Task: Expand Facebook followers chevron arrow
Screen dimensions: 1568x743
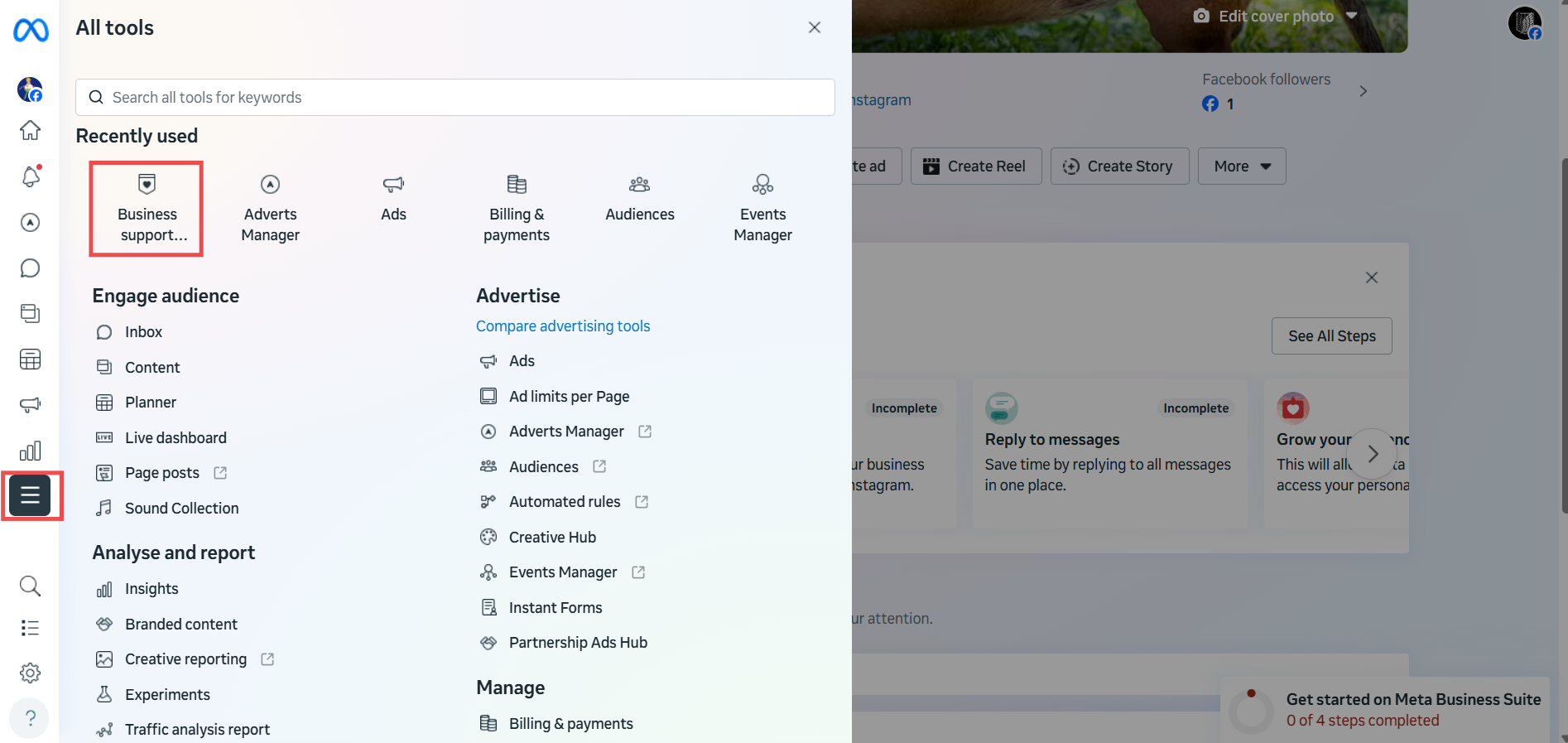Action: pyautogui.click(x=1363, y=91)
